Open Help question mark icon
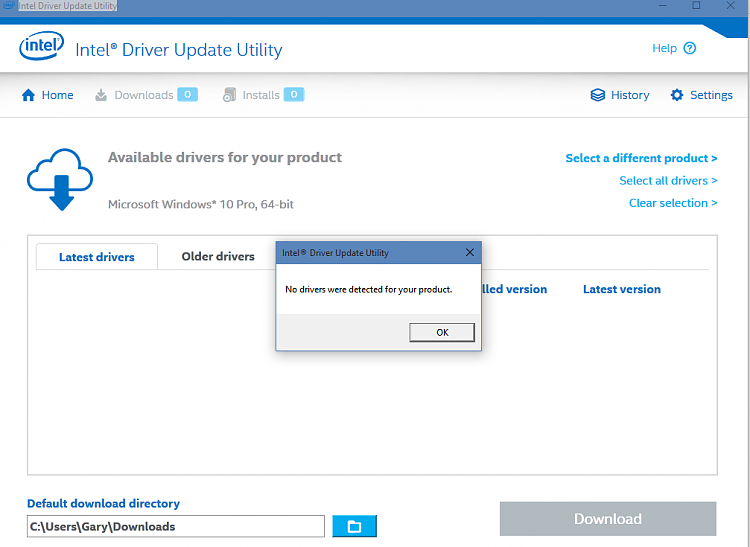 [689, 48]
